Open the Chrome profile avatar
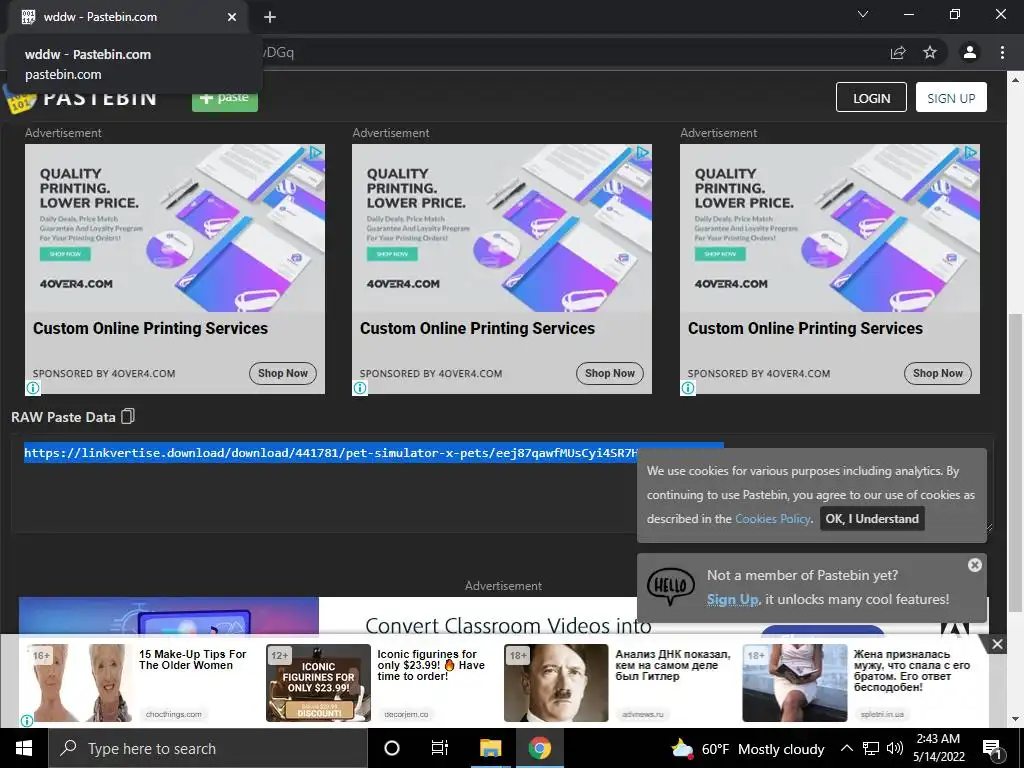 (970, 52)
